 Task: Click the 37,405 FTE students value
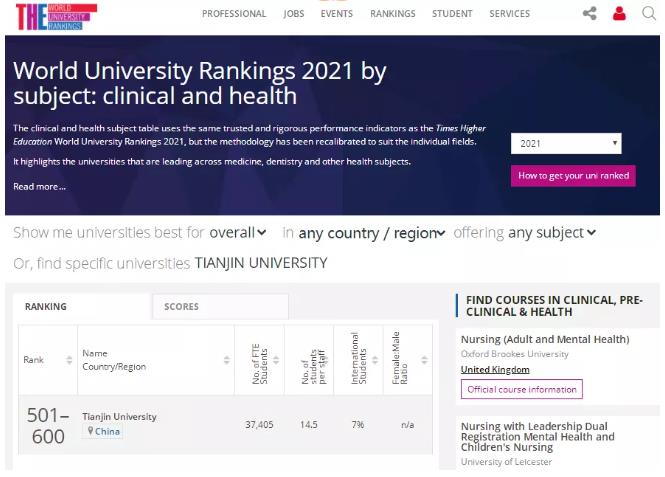click(x=259, y=425)
